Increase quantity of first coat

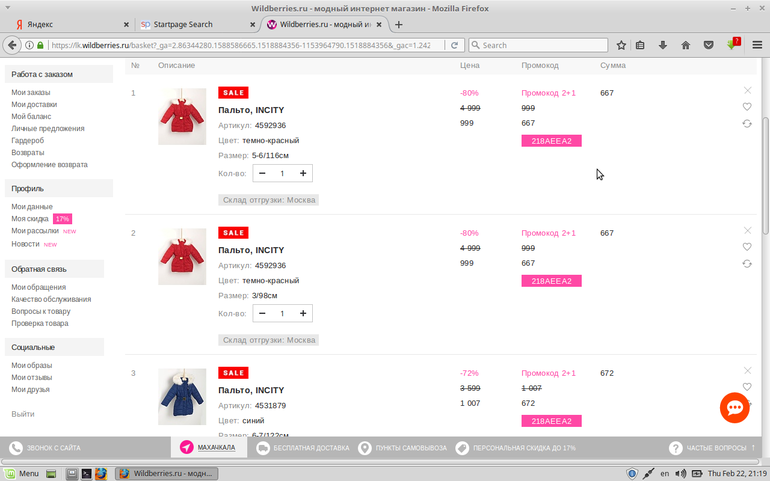coord(303,173)
